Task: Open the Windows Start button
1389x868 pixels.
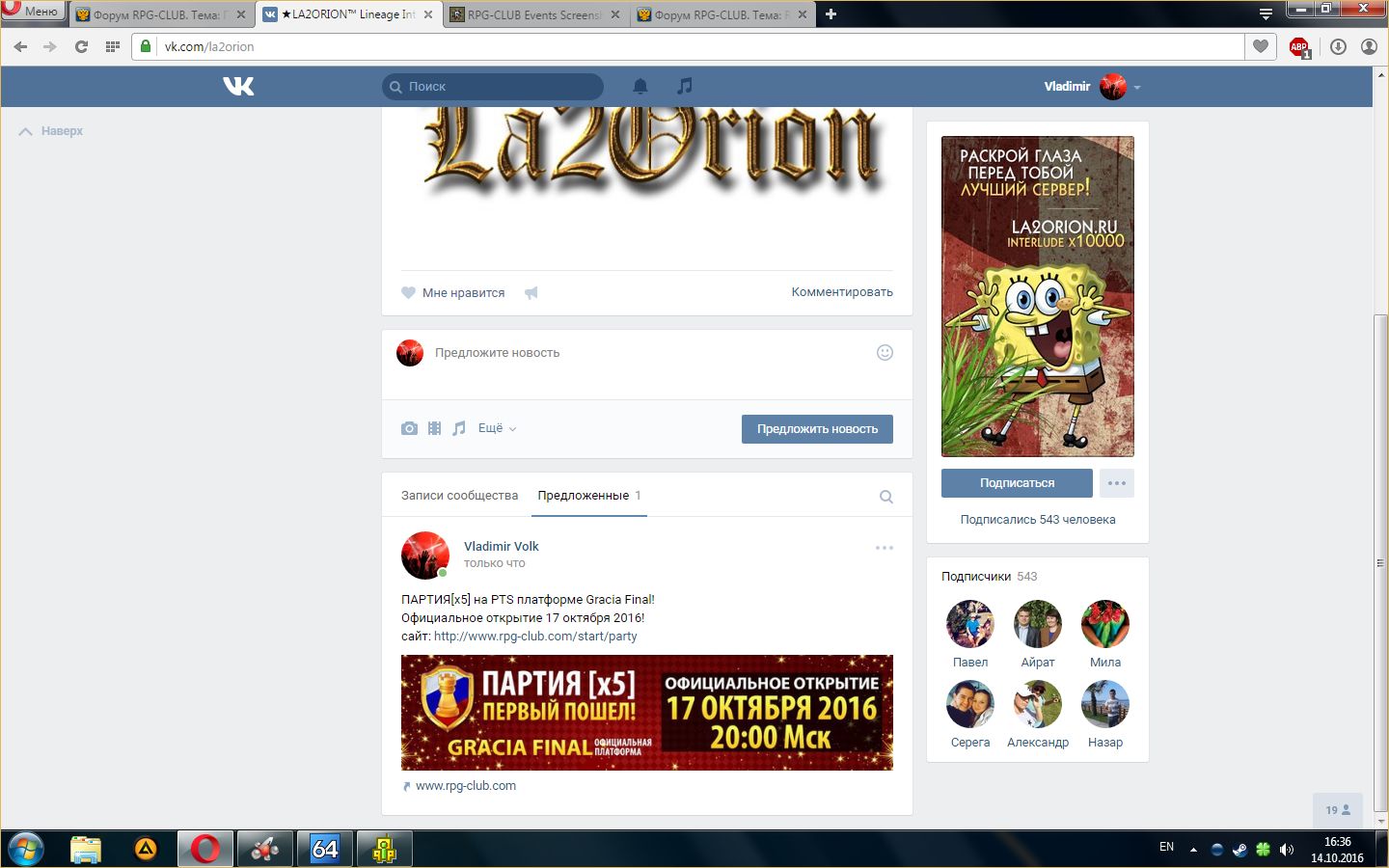Action: coord(25,849)
